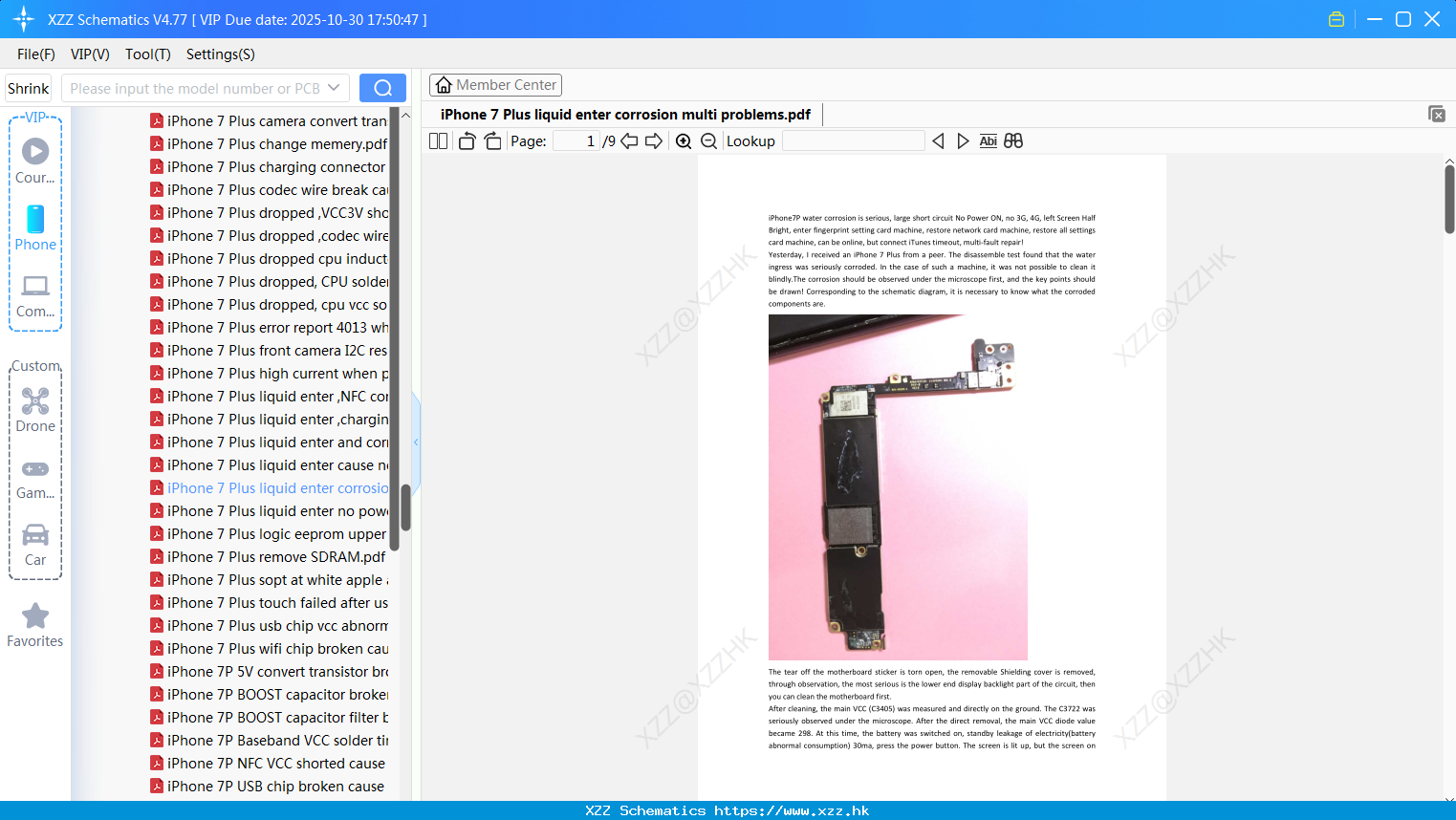Expand the model number dropdown arrow
This screenshot has width=1456, height=820.
[x=334, y=88]
